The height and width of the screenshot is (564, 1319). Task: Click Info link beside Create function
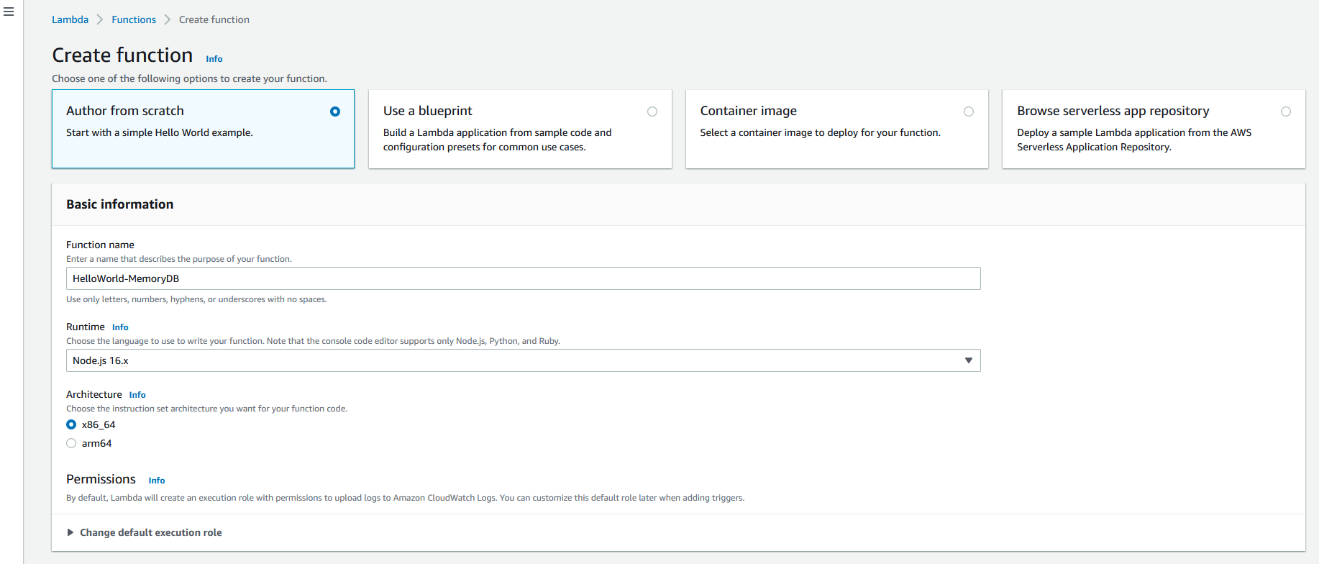pos(214,59)
